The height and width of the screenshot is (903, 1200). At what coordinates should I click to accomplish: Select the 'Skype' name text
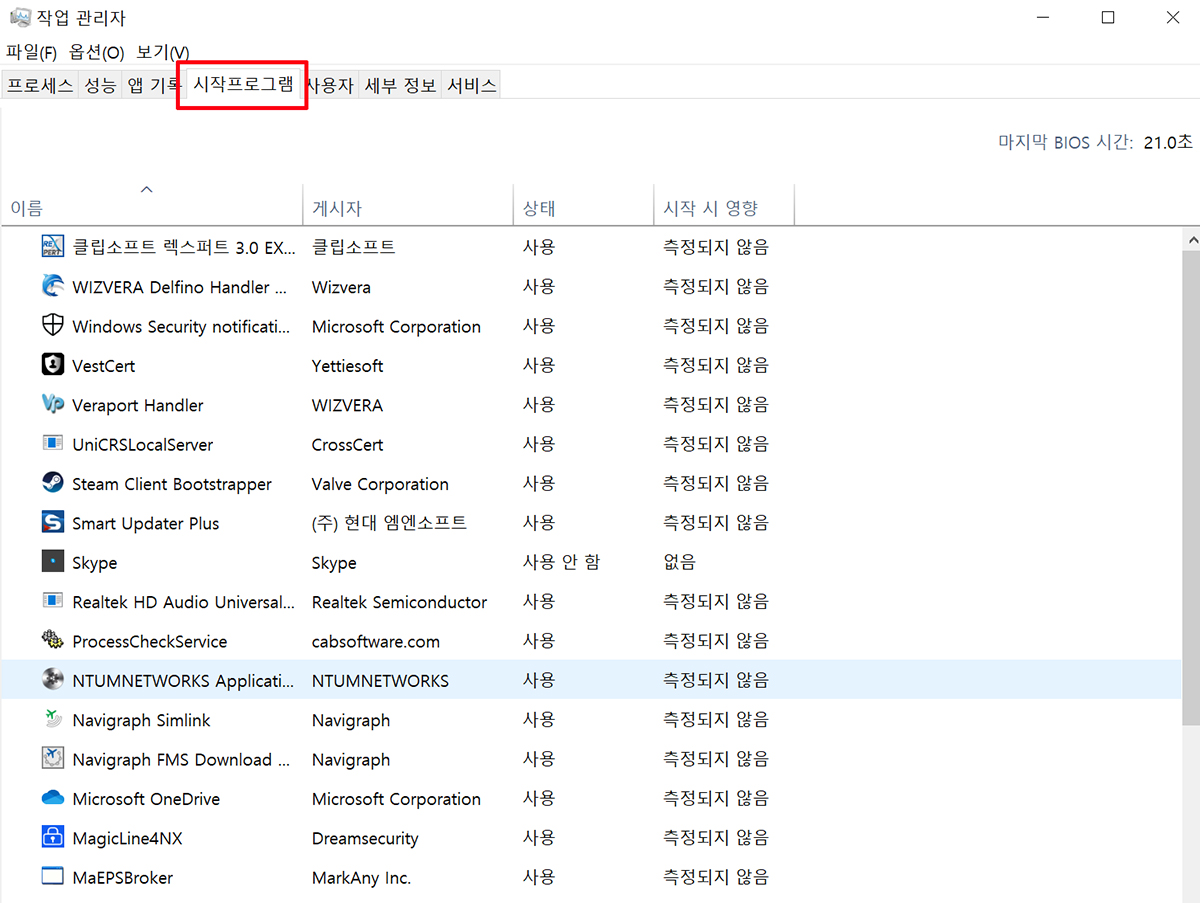(x=95, y=563)
